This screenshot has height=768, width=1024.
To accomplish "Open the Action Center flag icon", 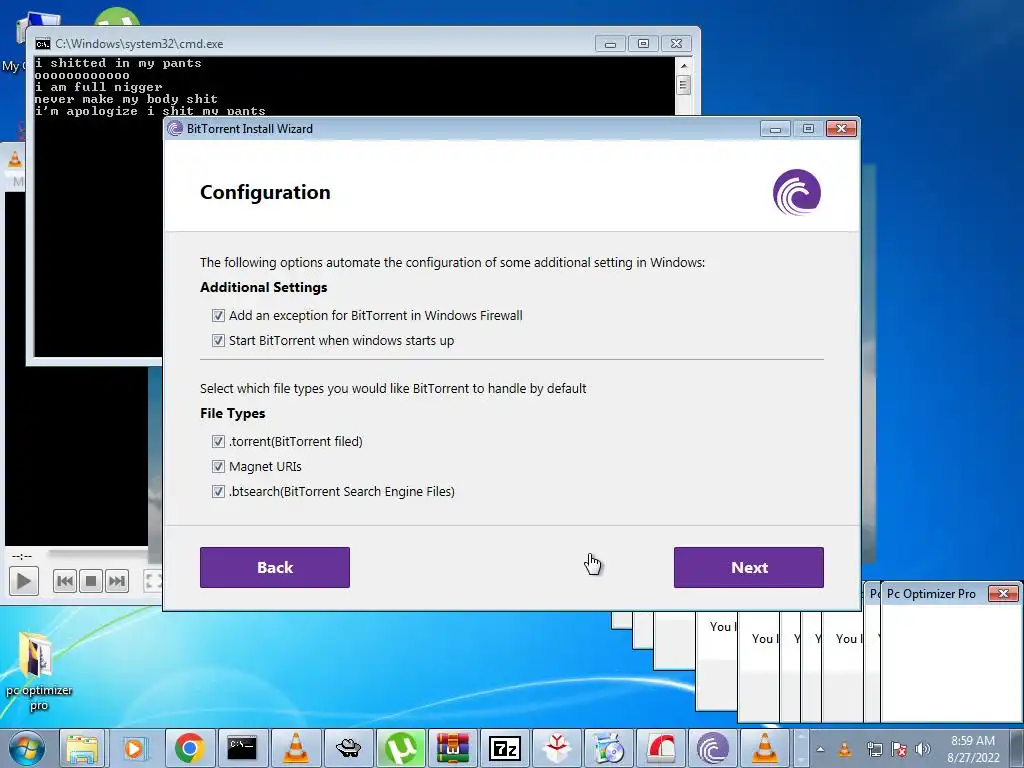I will click(x=899, y=750).
